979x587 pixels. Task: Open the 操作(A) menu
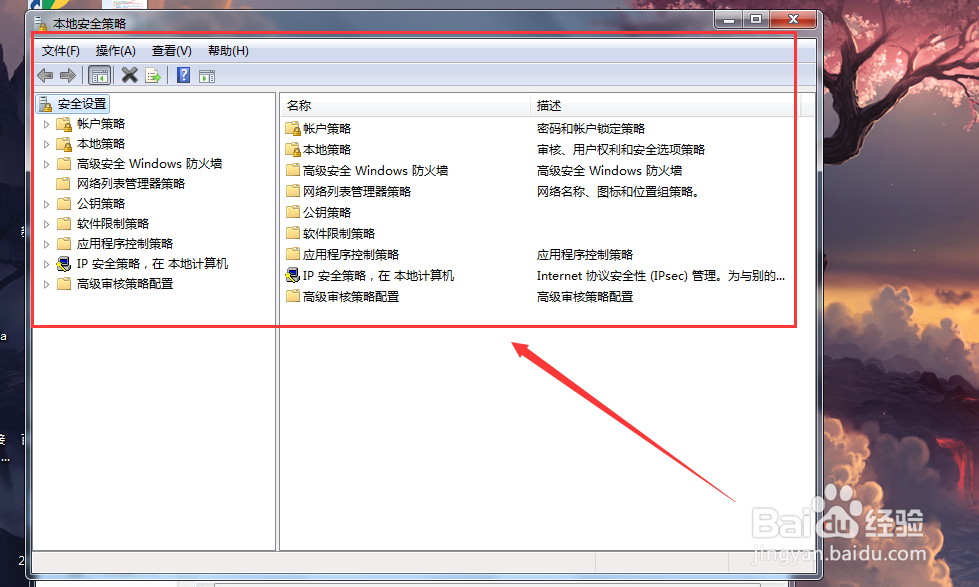point(116,51)
